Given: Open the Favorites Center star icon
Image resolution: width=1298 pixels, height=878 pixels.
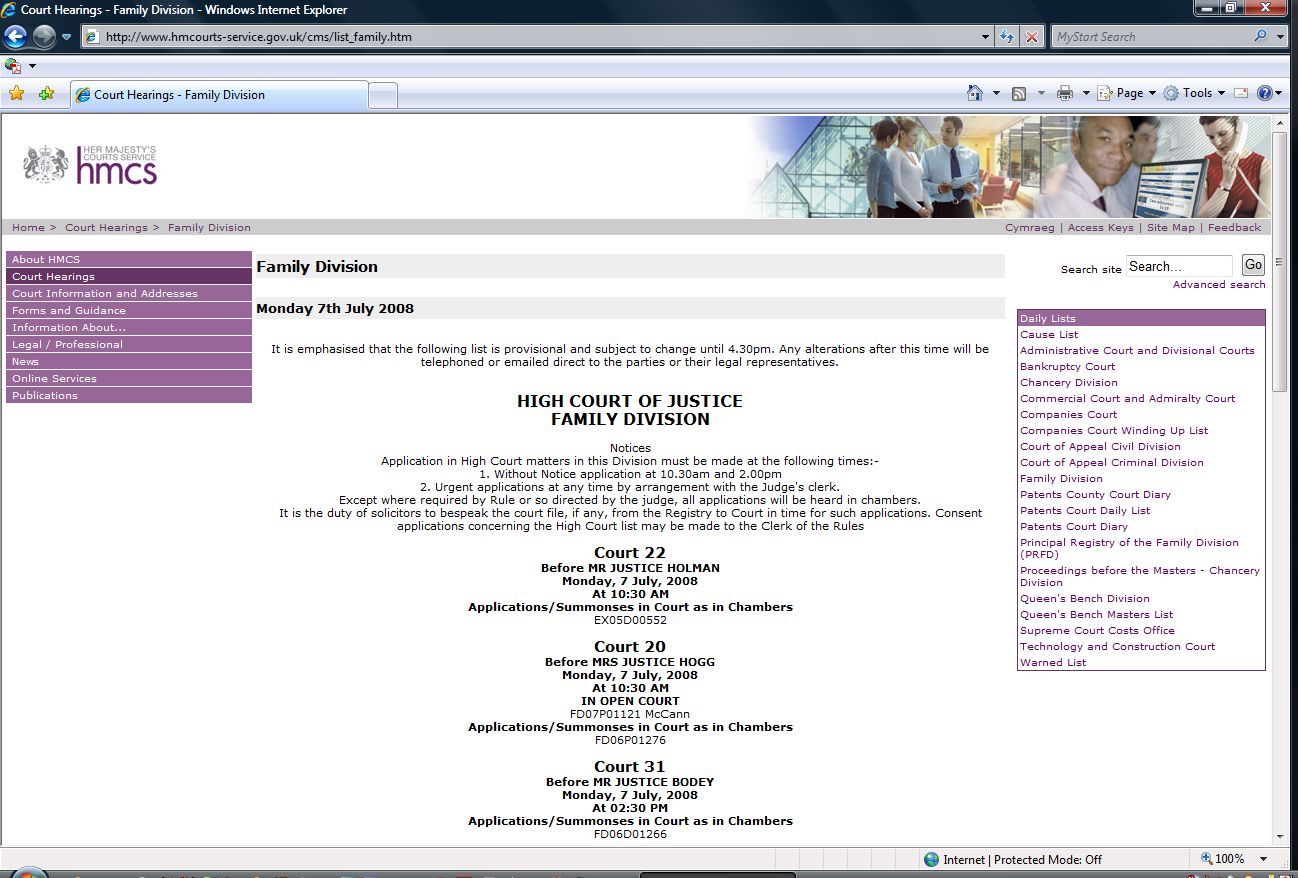Looking at the screenshot, I should pos(16,94).
